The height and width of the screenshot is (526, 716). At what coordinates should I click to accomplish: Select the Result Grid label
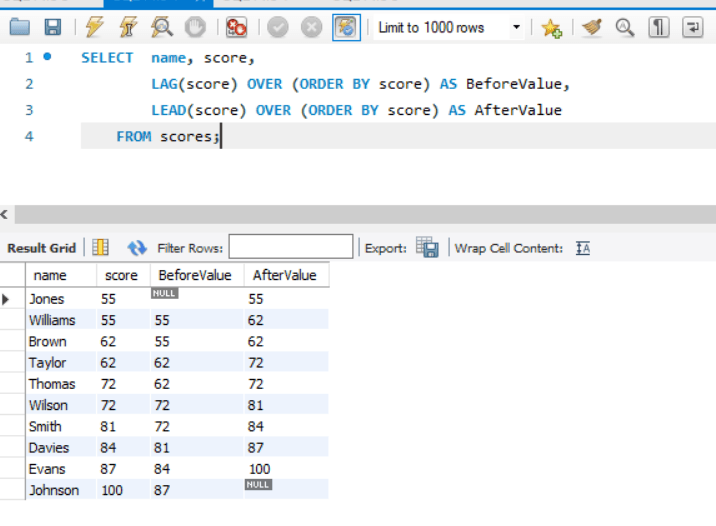coord(41,248)
